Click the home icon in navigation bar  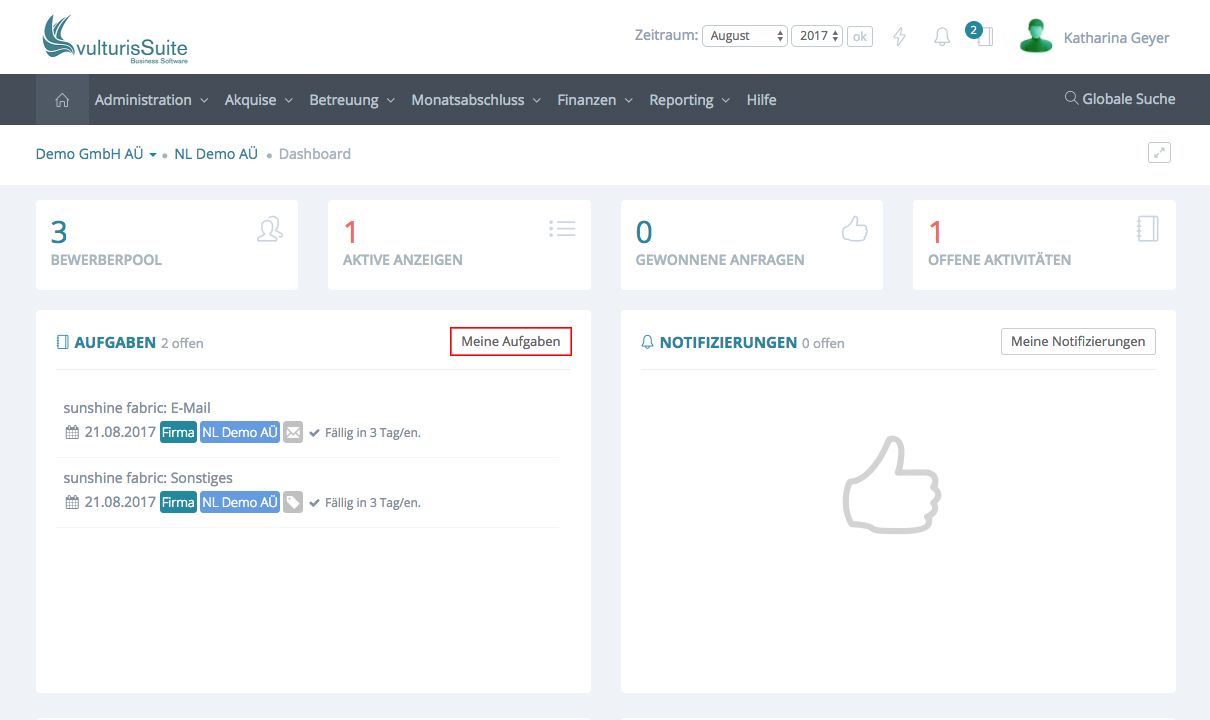click(62, 100)
